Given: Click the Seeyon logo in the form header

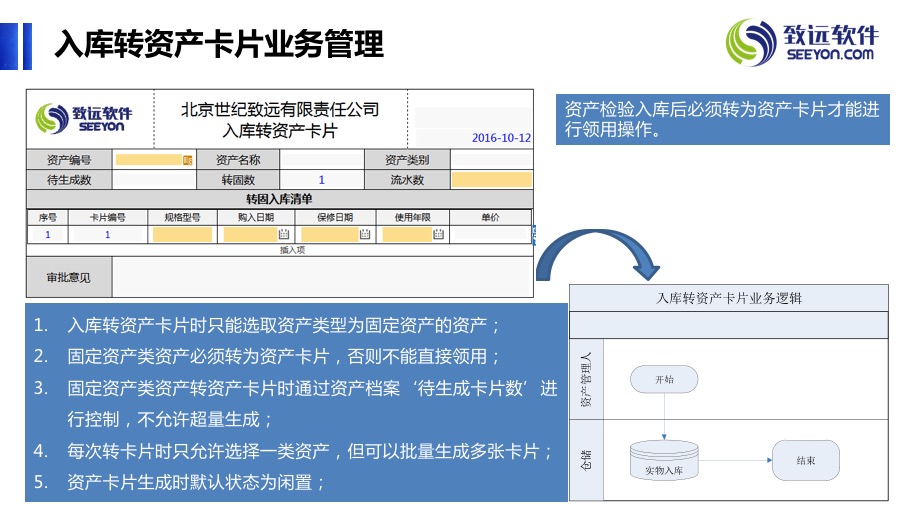Looking at the screenshot, I should pyautogui.click(x=84, y=119).
